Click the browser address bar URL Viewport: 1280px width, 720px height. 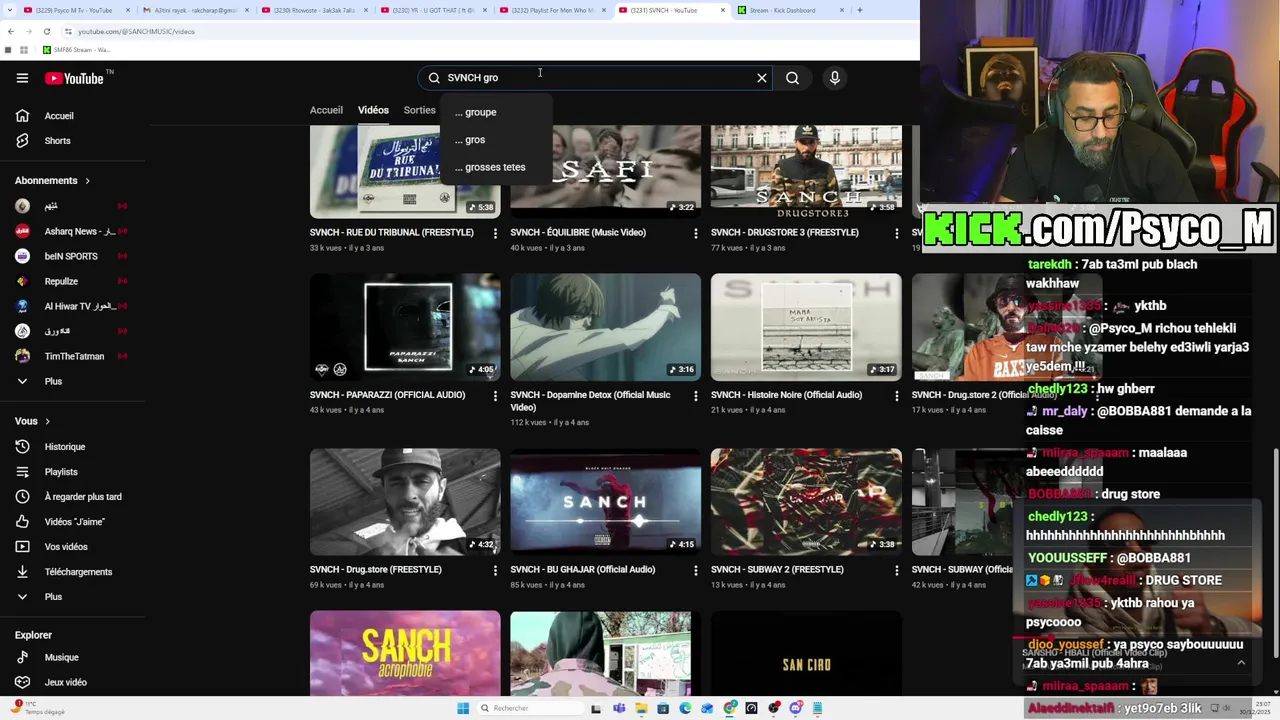[136, 31]
